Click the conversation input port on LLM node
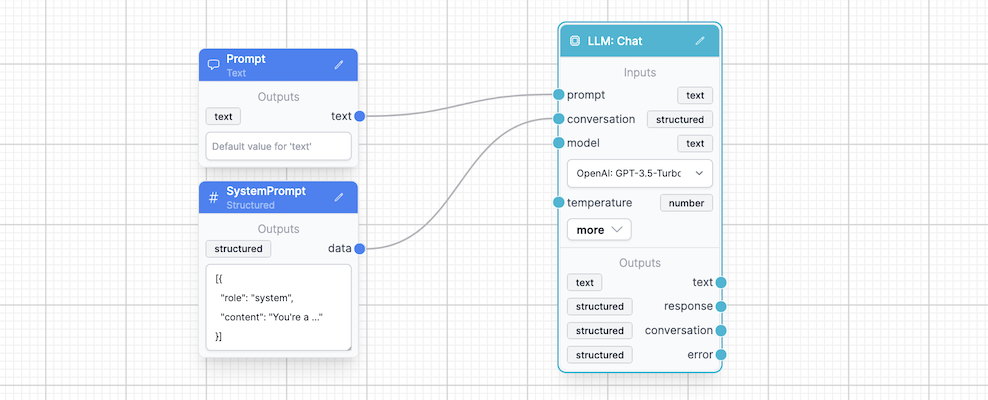This screenshot has height=400, width=988. coord(559,119)
